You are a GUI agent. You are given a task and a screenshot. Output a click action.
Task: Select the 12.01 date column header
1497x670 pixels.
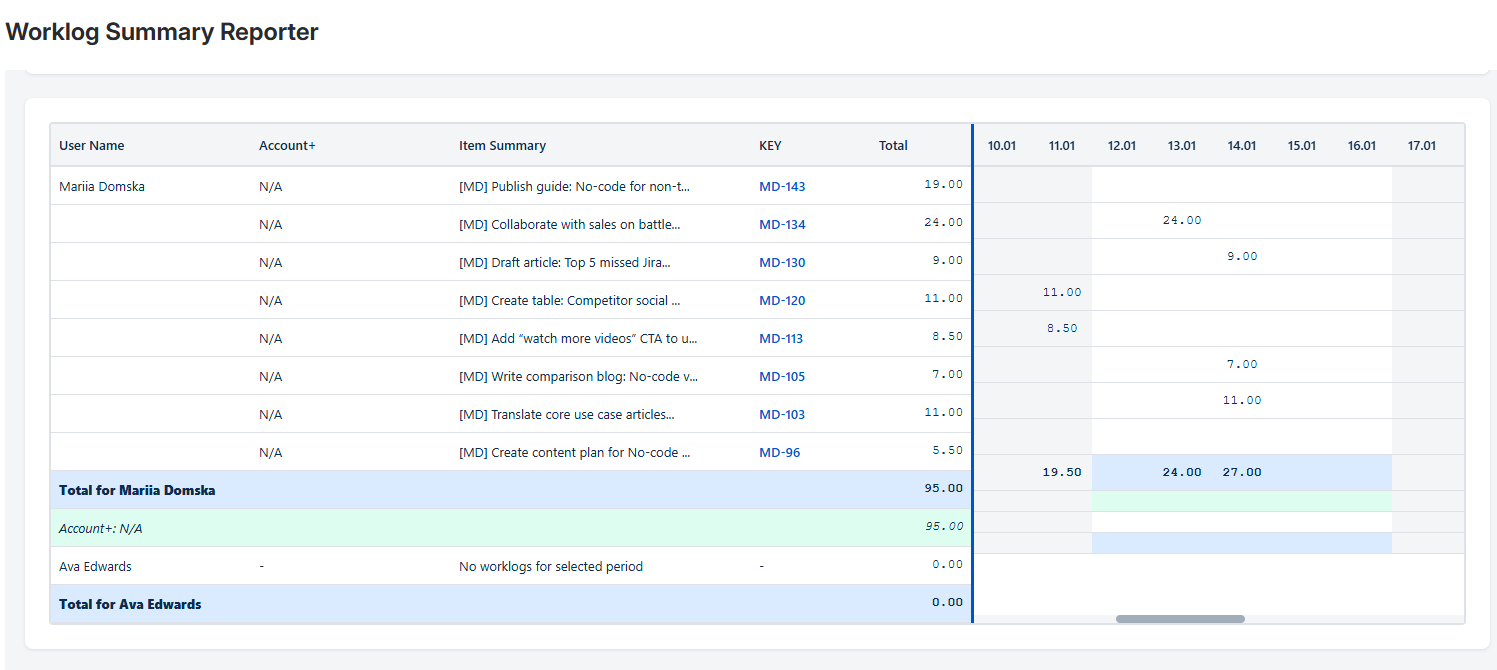pos(1122,145)
